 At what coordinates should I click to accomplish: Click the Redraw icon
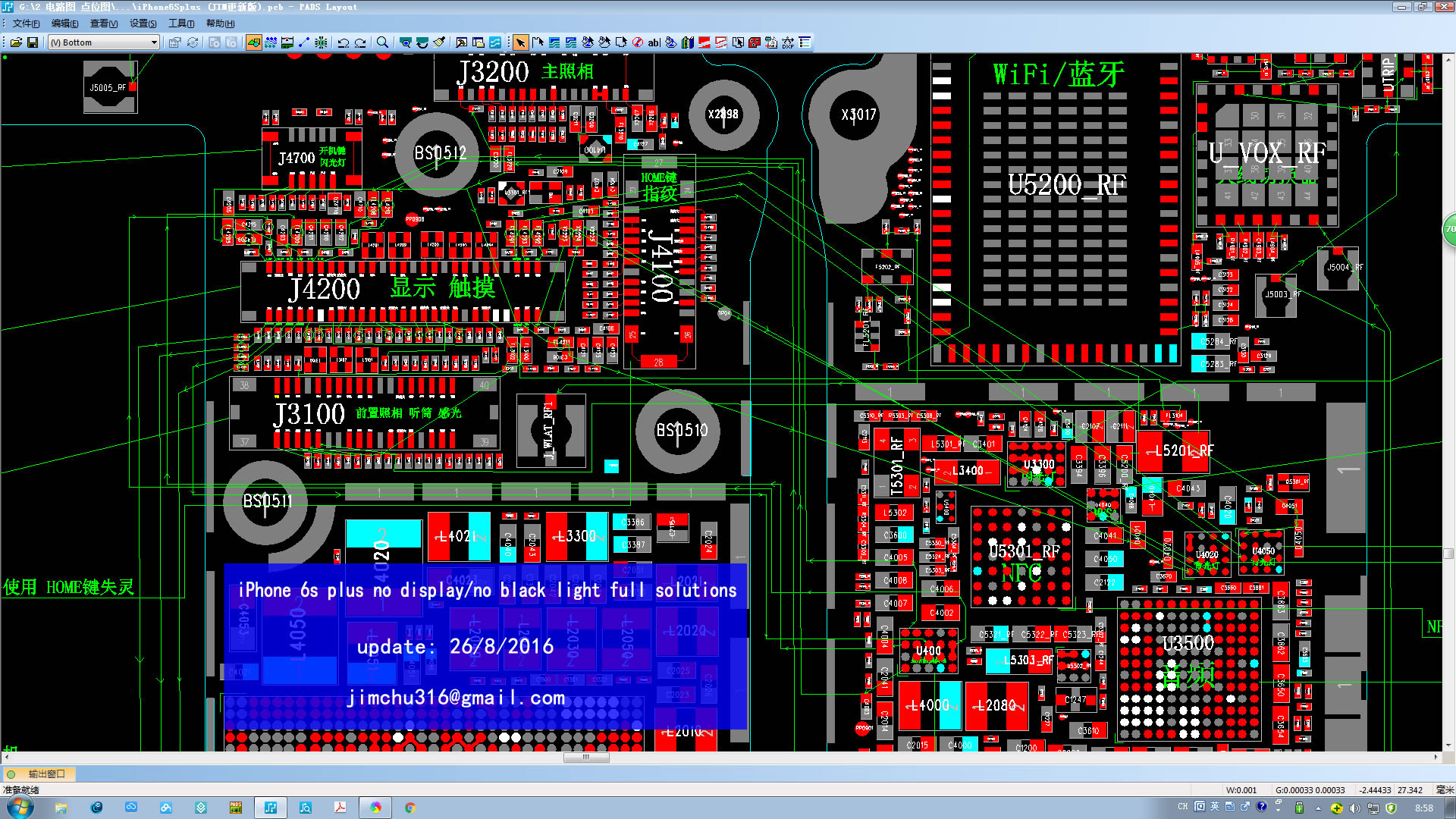(x=422, y=42)
